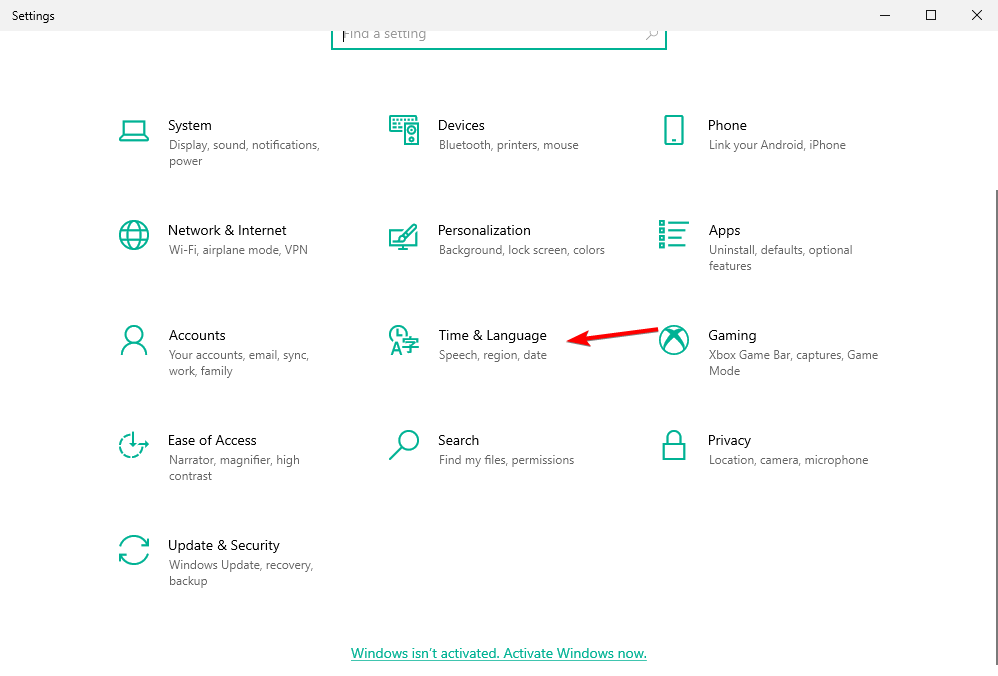Click 'Bluetooth, printers, mouse' description
998x676 pixels.
click(509, 145)
